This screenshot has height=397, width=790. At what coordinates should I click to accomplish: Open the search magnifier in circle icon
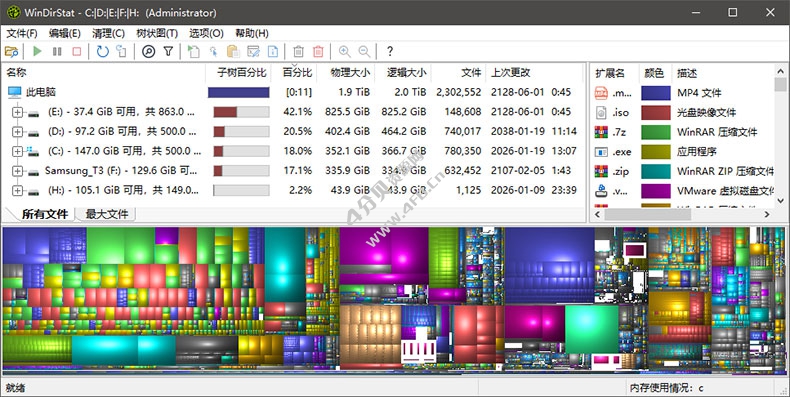[148, 51]
